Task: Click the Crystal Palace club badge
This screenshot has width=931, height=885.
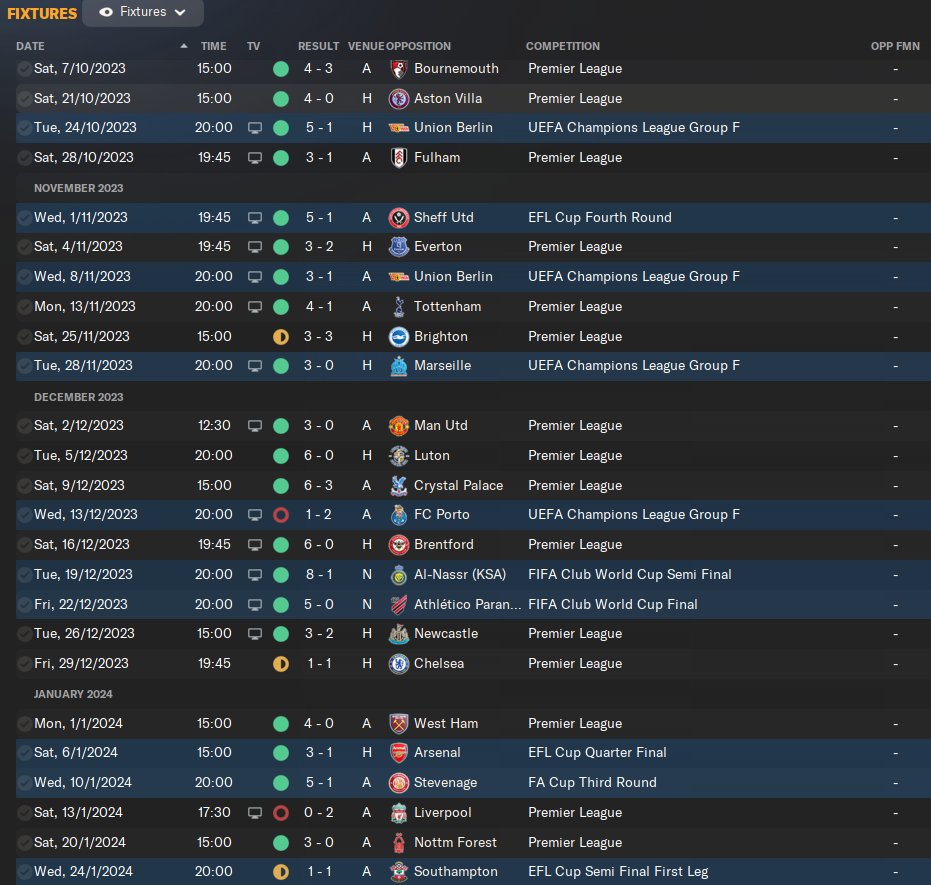Action: 398,486
